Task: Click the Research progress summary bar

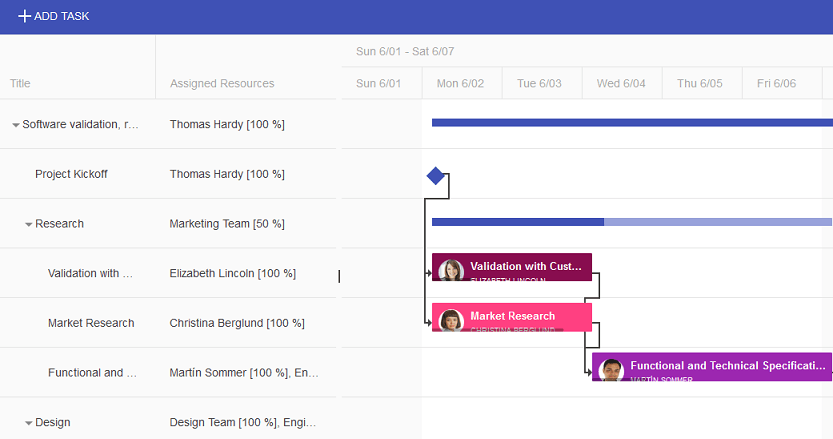Action: point(632,222)
